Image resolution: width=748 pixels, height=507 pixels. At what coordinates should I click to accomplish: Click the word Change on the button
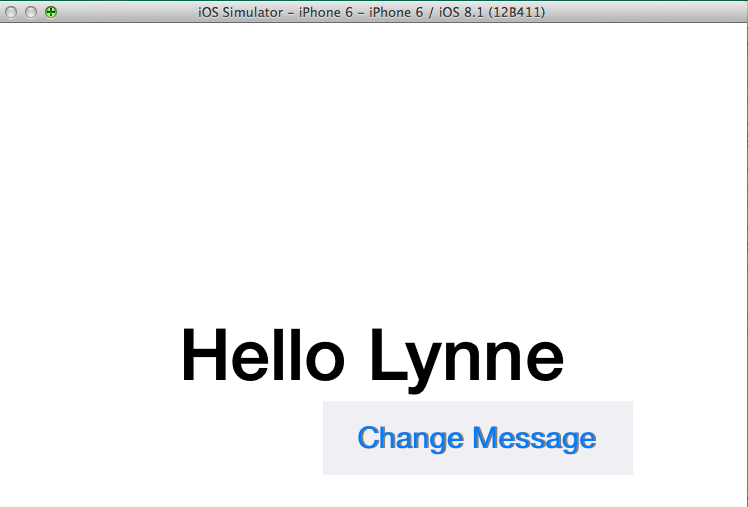410,438
